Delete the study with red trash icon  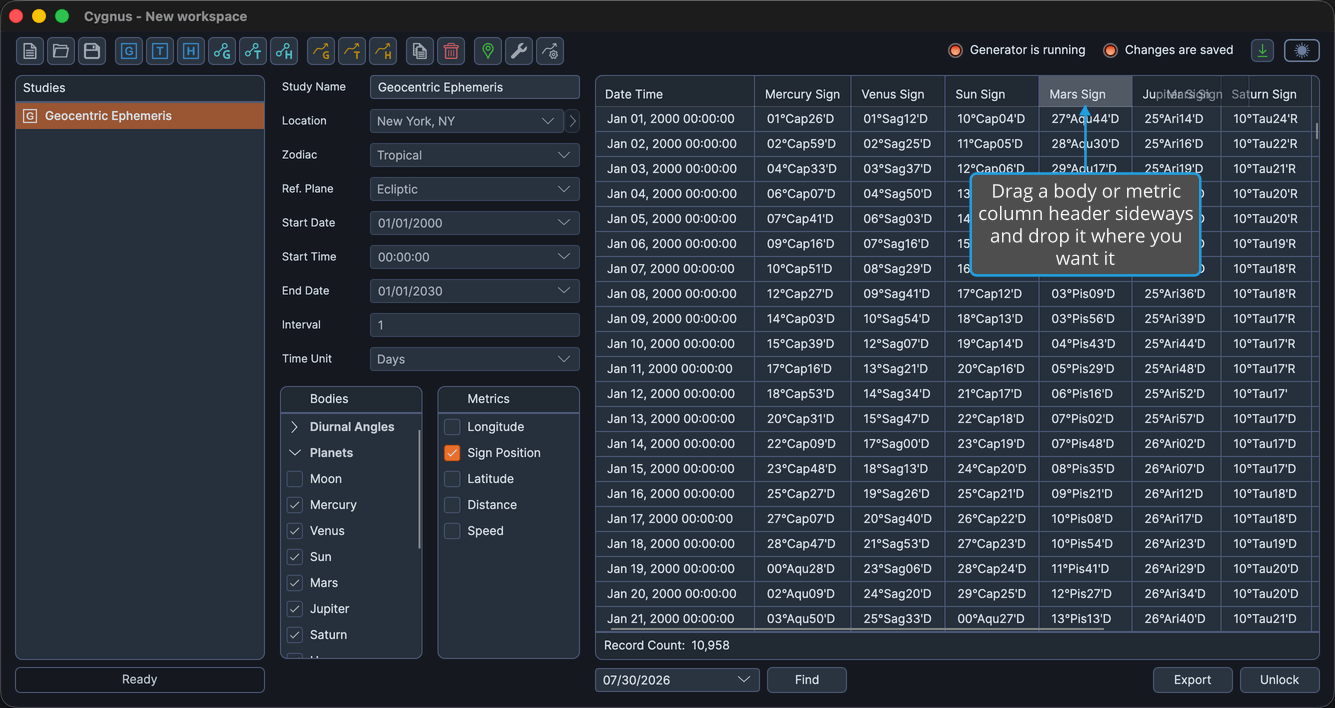pyautogui.click(x=451, y=51)
